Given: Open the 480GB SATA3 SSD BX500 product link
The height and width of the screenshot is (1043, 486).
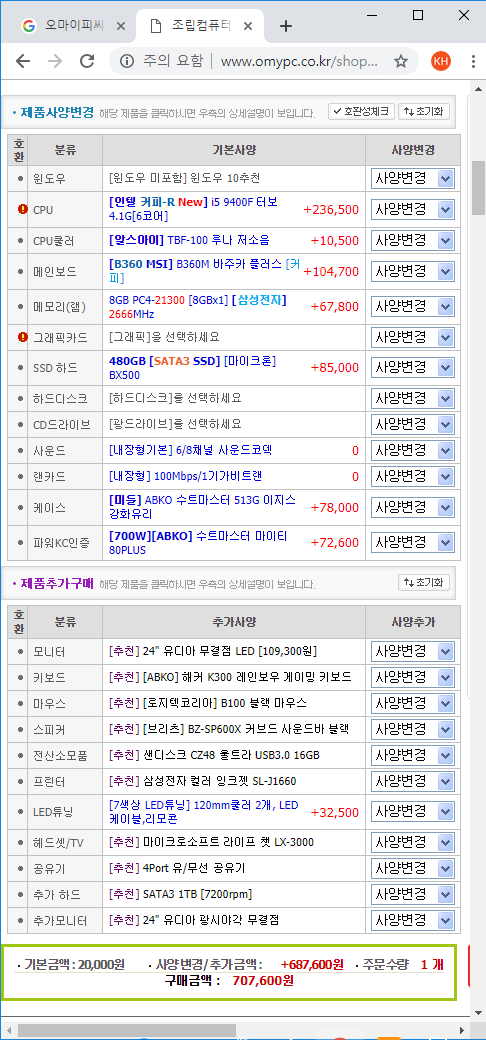Looking at the screenshot, I should (192, 367).
